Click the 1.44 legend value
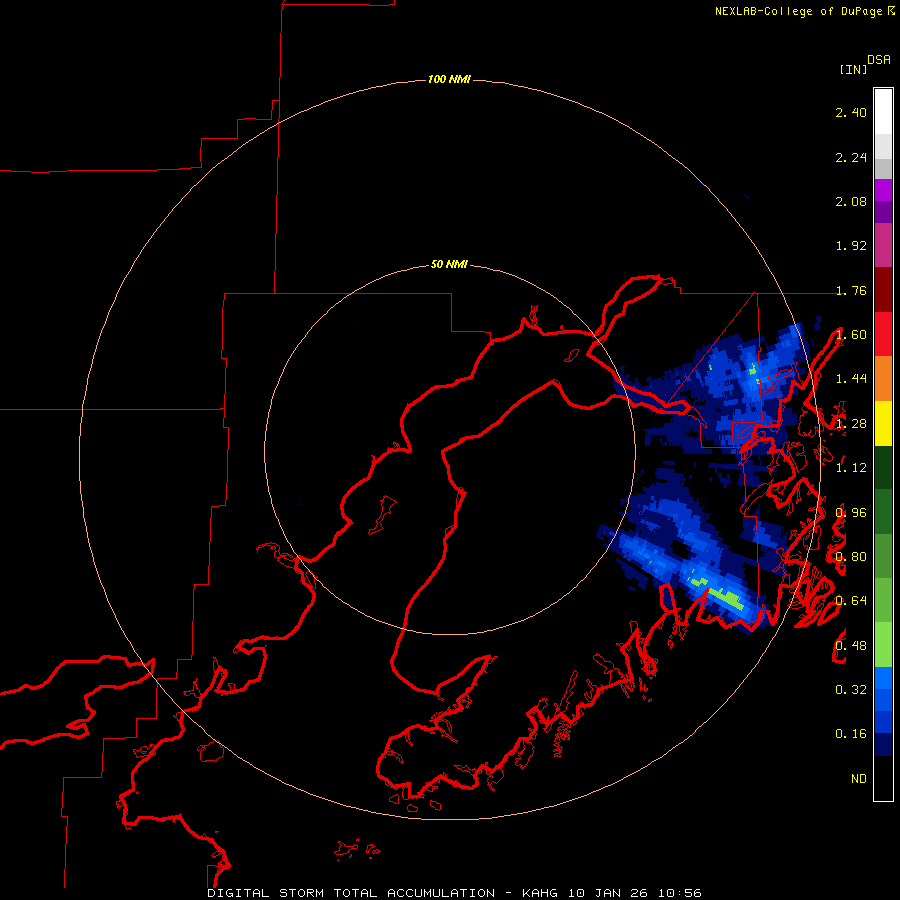Screen dimensions: 900x900 pyautogui.click(x=851, y=379)
